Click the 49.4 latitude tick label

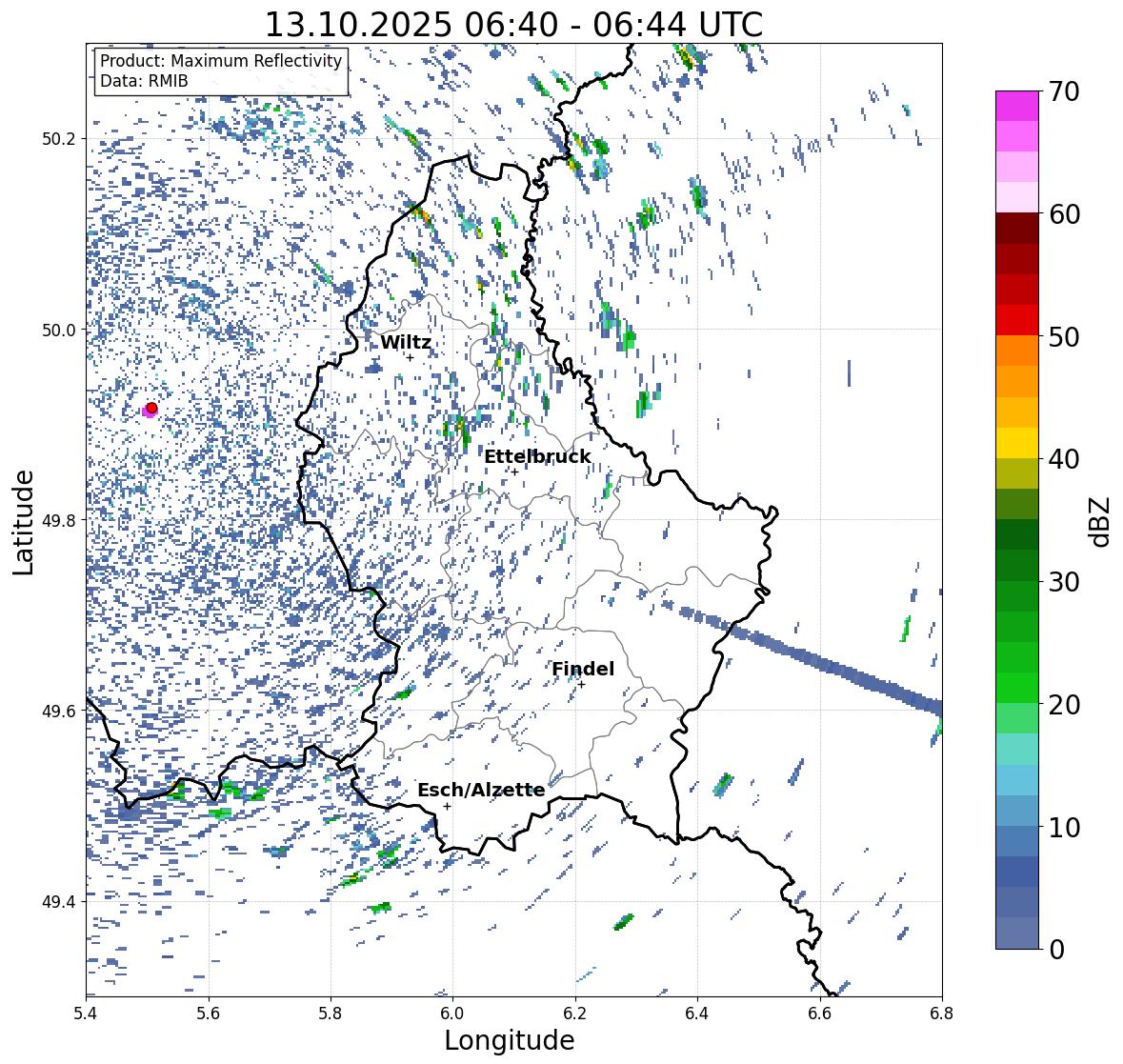tap(60, 902)
